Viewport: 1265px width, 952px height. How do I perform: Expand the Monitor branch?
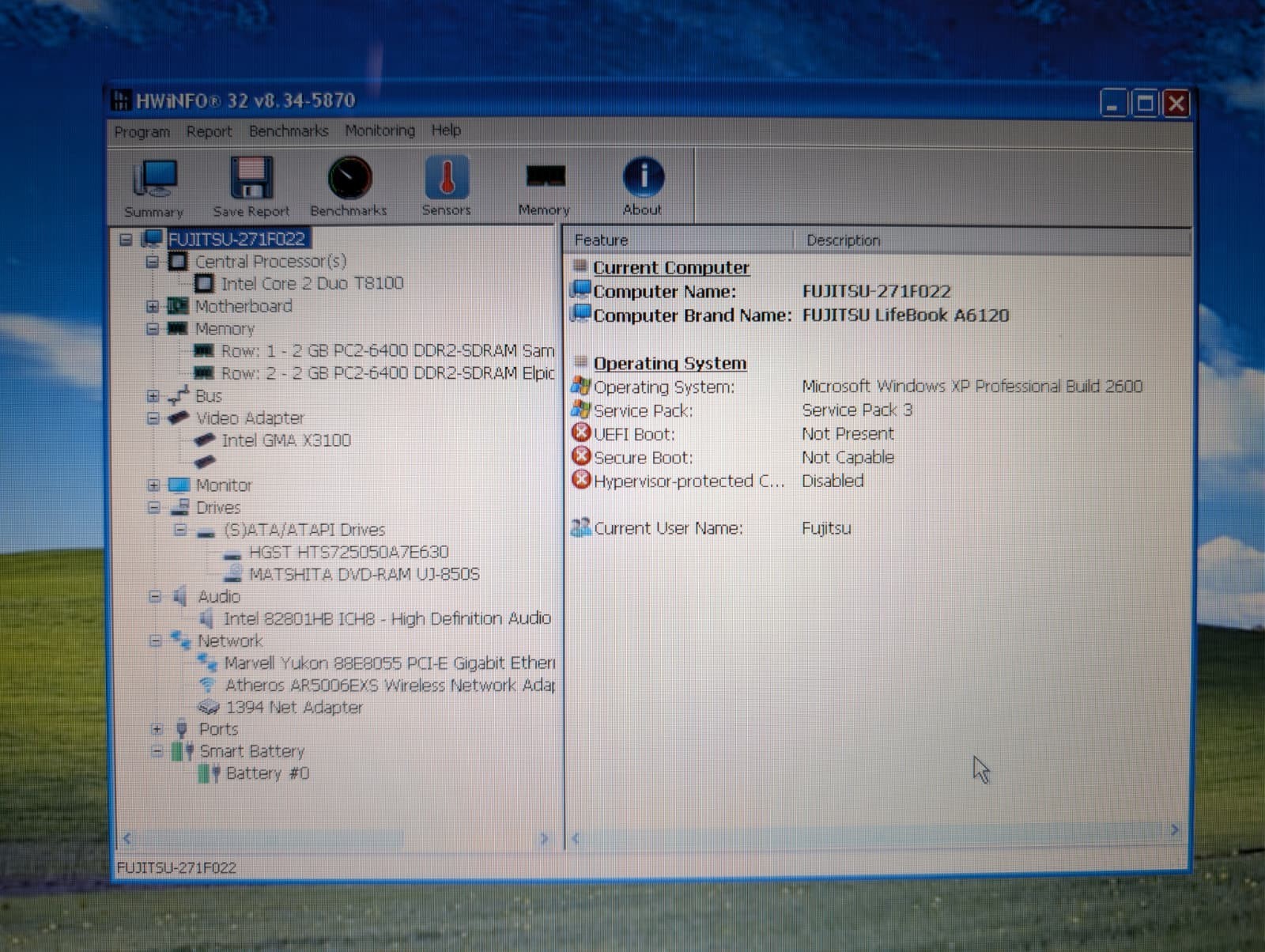(x=154, y=485)
